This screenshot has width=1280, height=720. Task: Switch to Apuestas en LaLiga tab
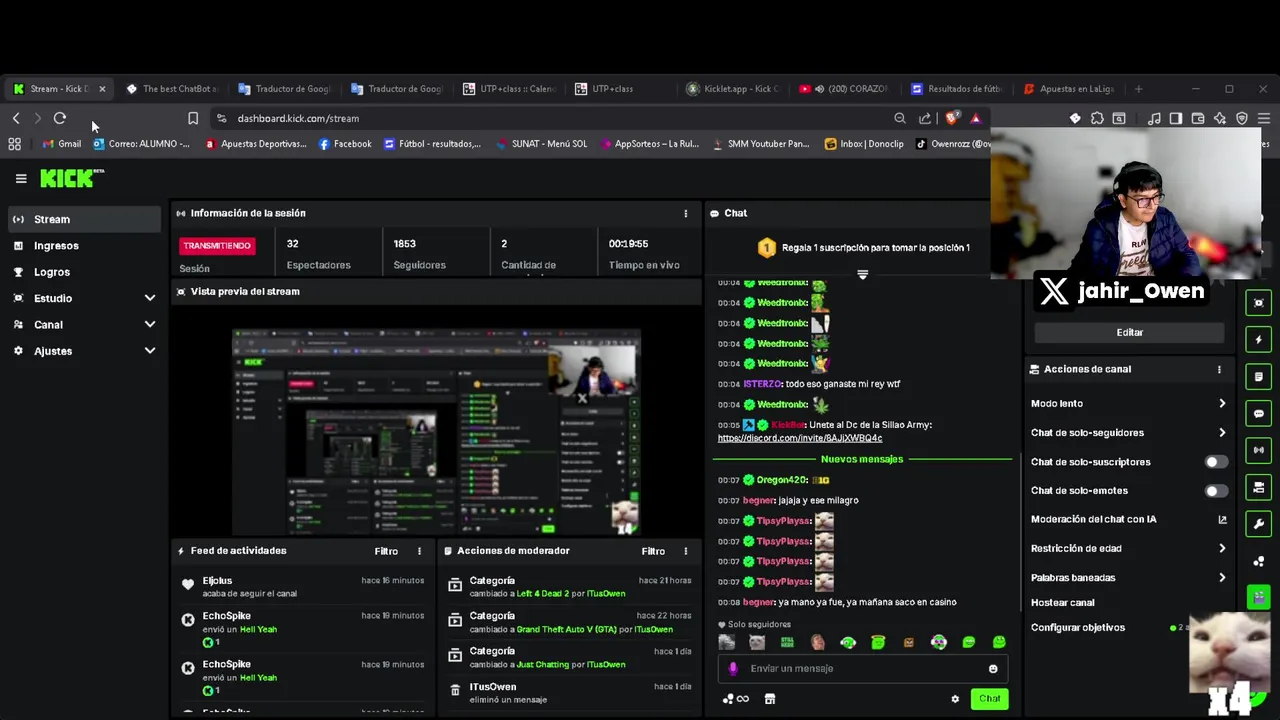pos(1068,89)
